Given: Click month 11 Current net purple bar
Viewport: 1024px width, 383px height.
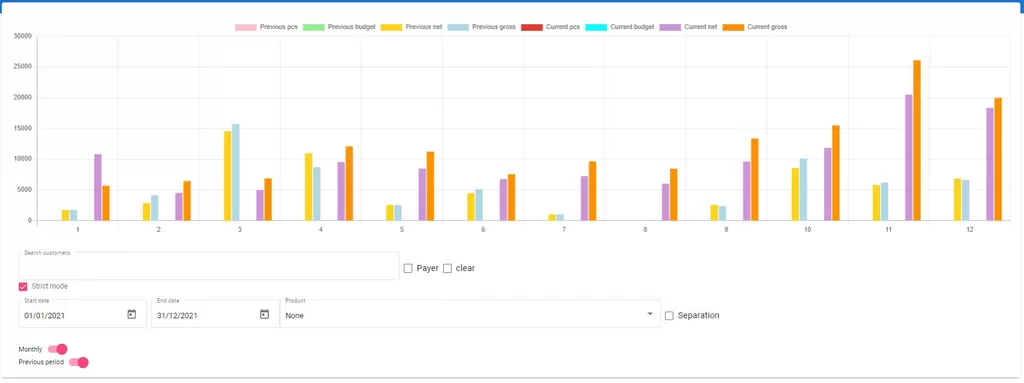Looking at the screenshot, I should pos(908,158).
